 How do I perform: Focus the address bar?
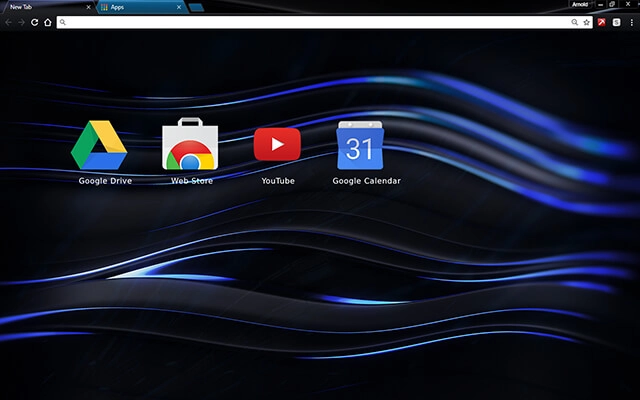[324, 22]
